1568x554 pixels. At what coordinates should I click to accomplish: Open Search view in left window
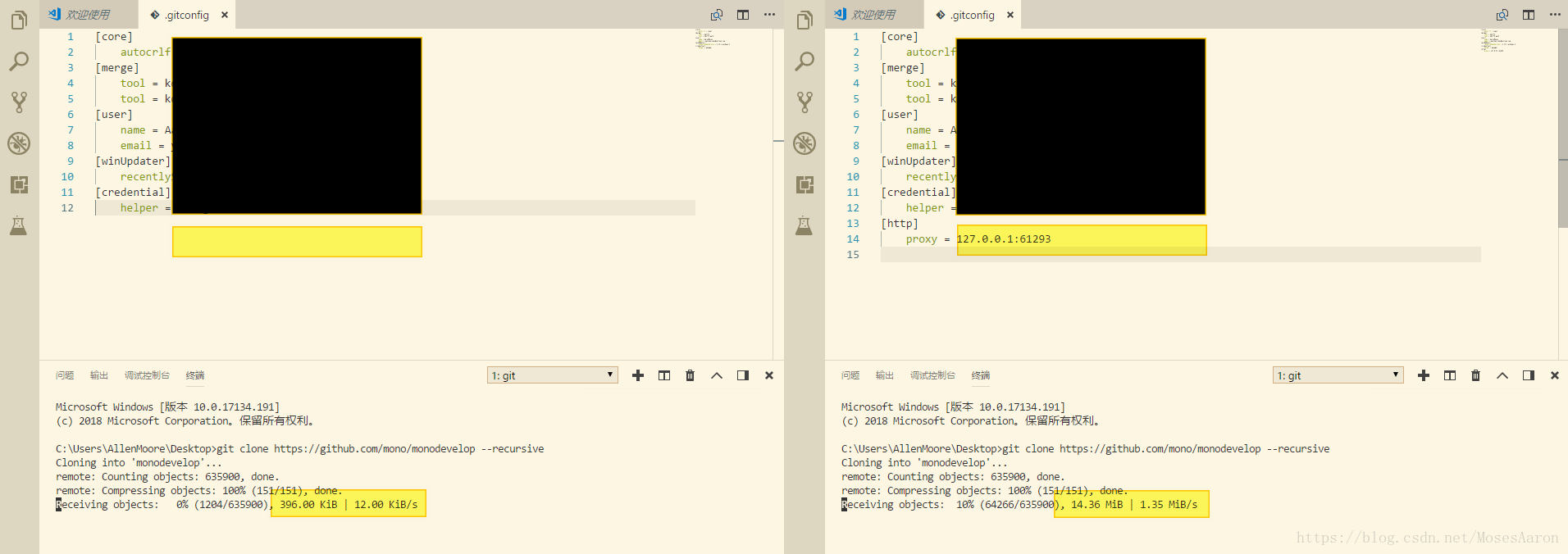tap(19, 61)
